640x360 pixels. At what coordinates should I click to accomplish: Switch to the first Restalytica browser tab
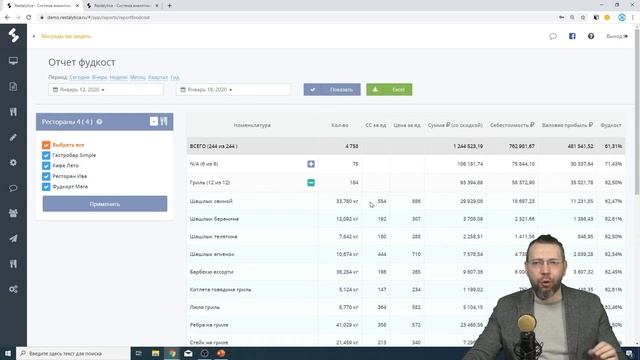pyautogui.click(x=42, y=6)
